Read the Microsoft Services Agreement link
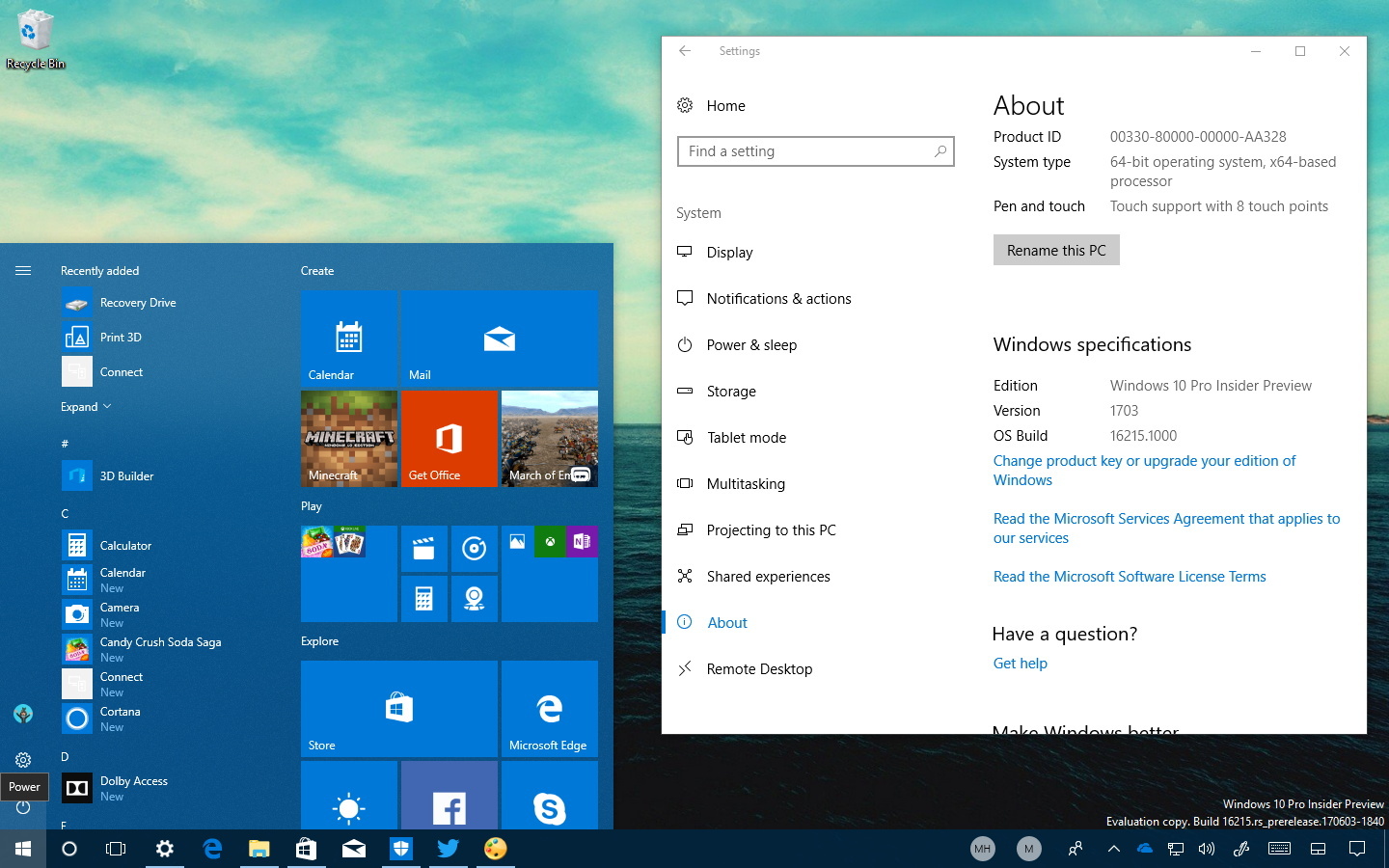Image resolution: width=1389 pixels, height=868 pixels. pyautogui.click(x=1167, y=529)
